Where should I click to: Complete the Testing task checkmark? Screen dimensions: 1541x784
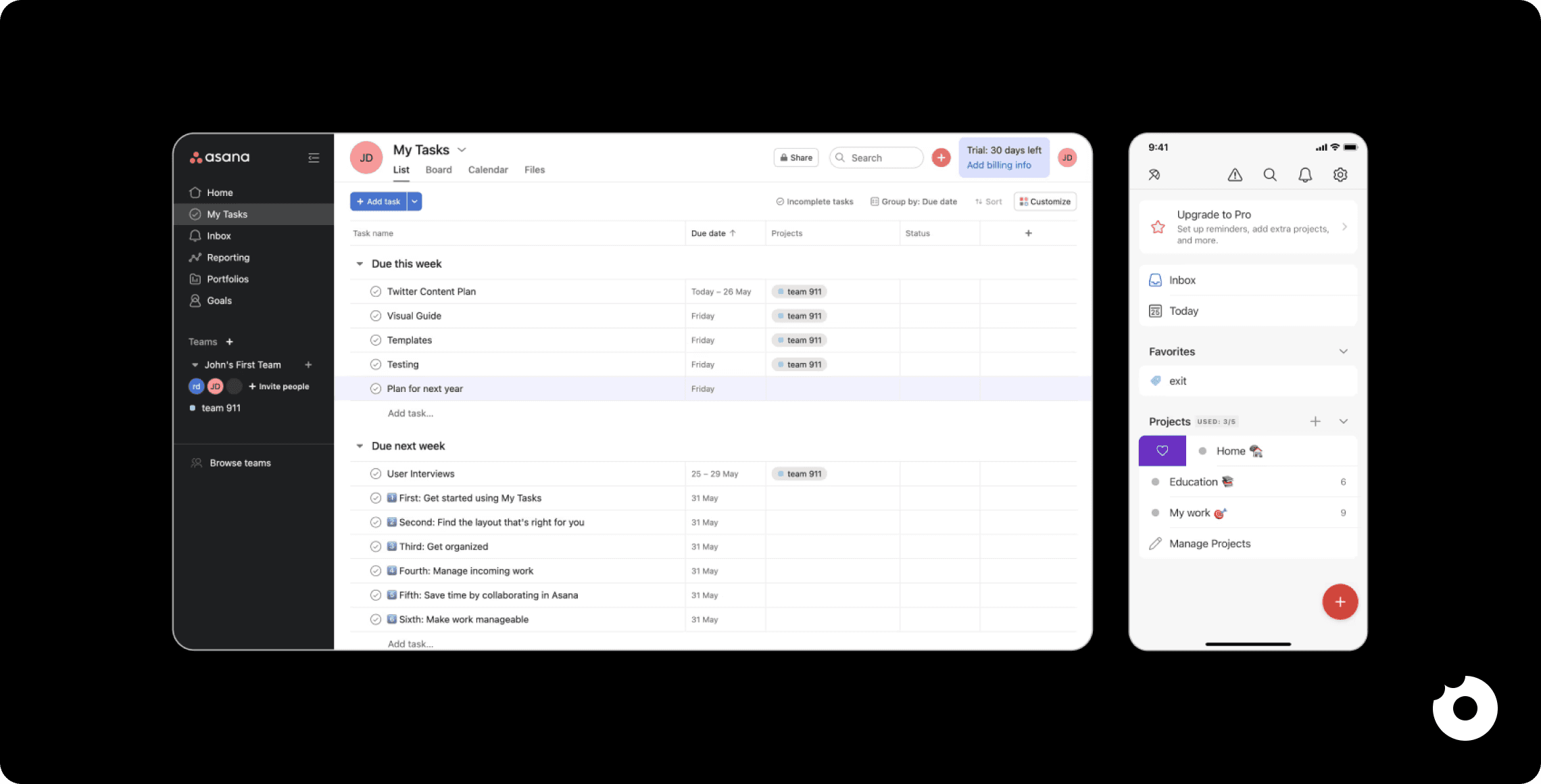376,364
